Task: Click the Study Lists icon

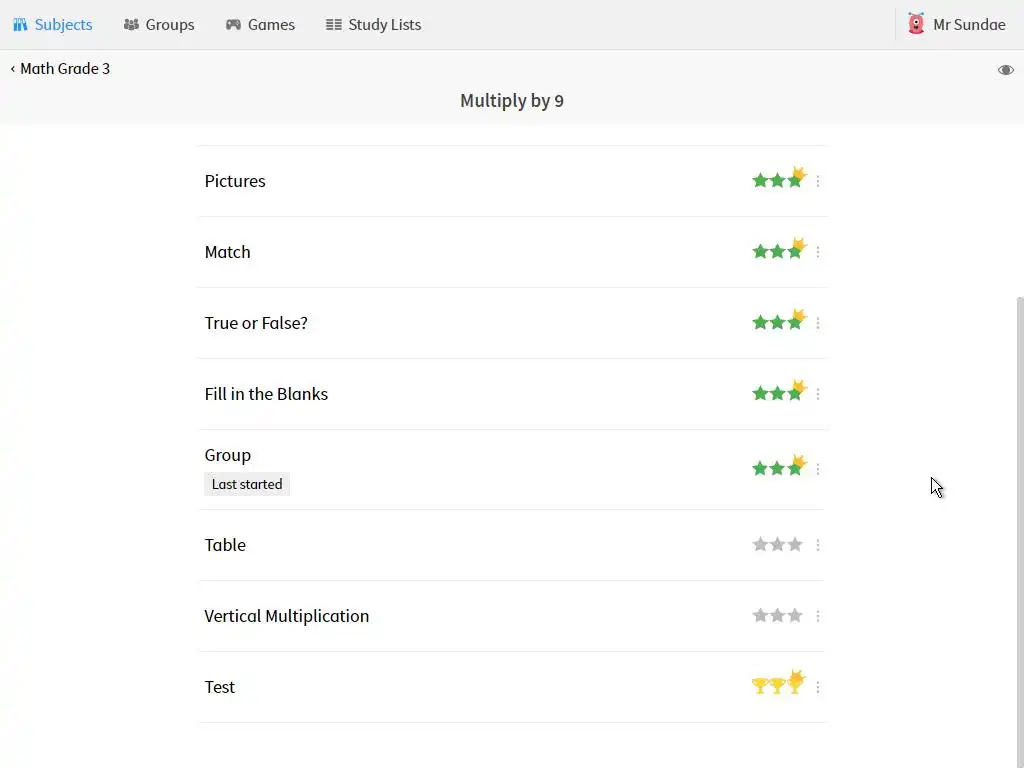Action: pos(334,25)
